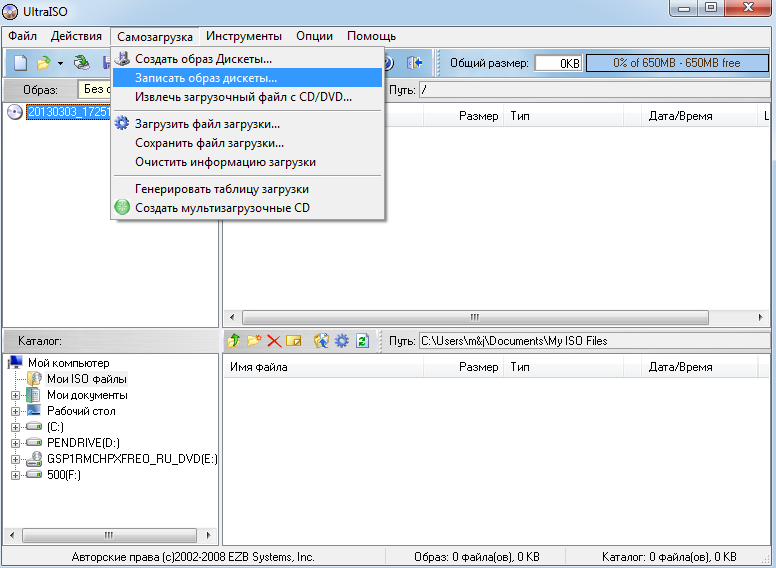Click the UltraISO application logo in title bar

pos(10,11)
